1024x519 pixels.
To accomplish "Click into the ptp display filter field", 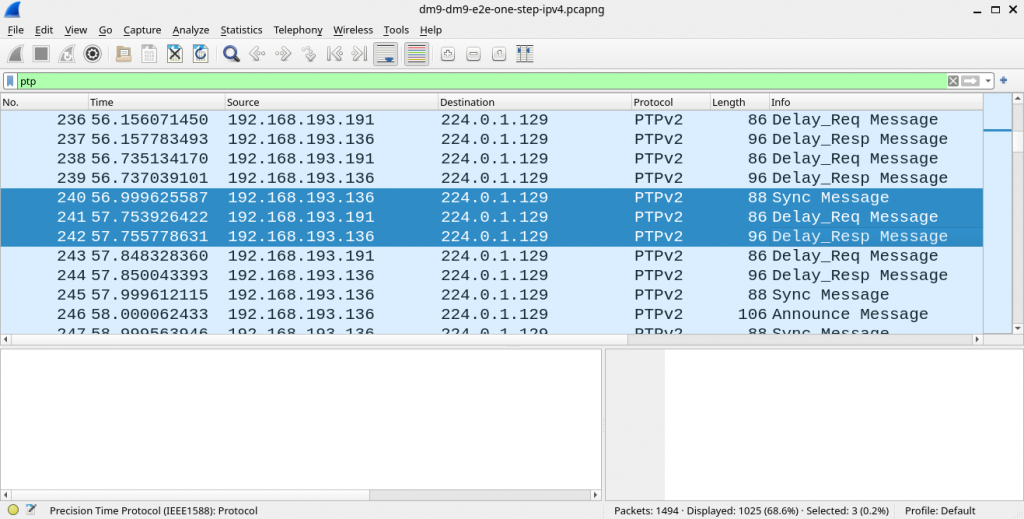I will (482, 81).
